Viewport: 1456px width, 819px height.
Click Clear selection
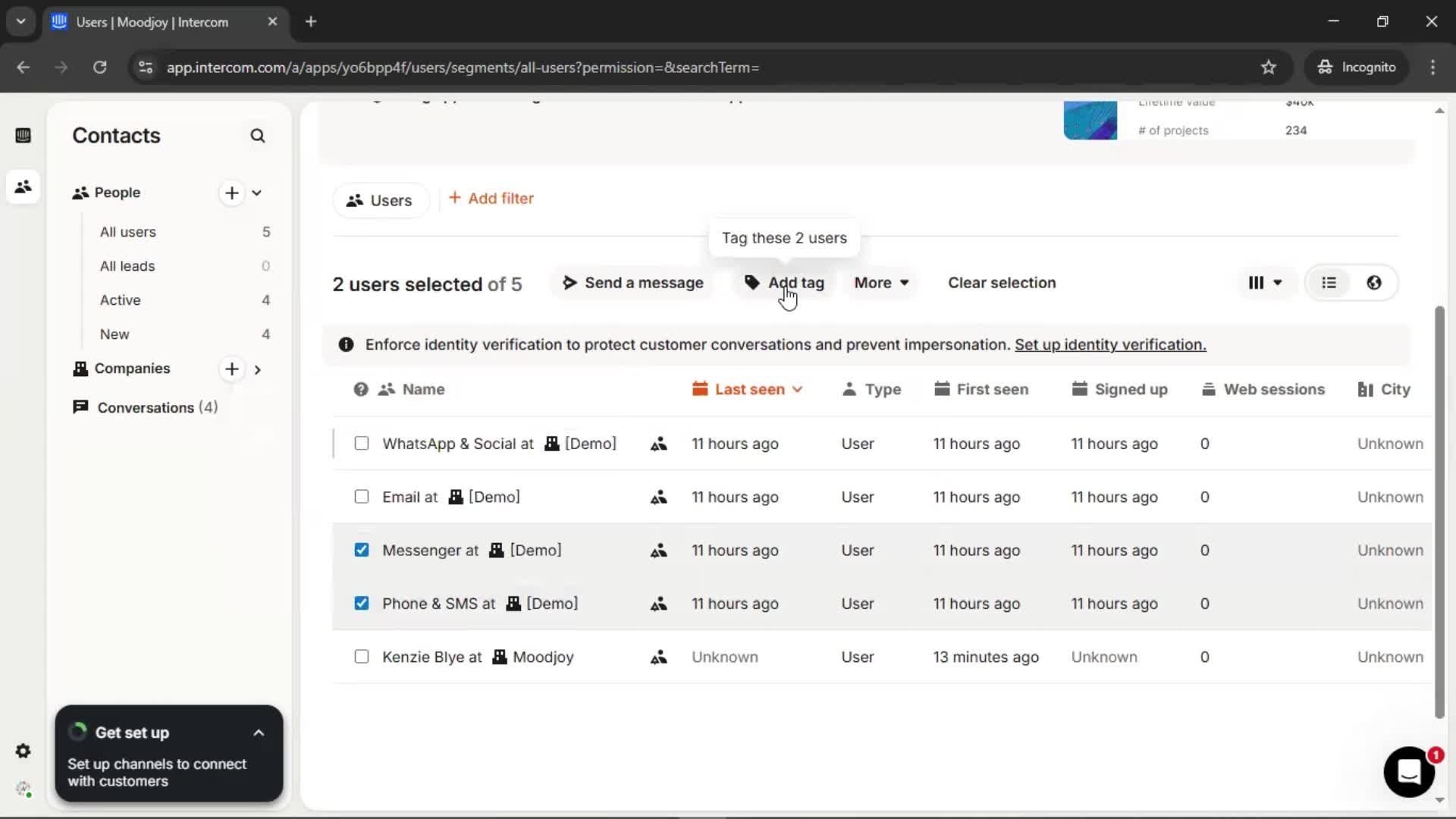[1002, 283]
